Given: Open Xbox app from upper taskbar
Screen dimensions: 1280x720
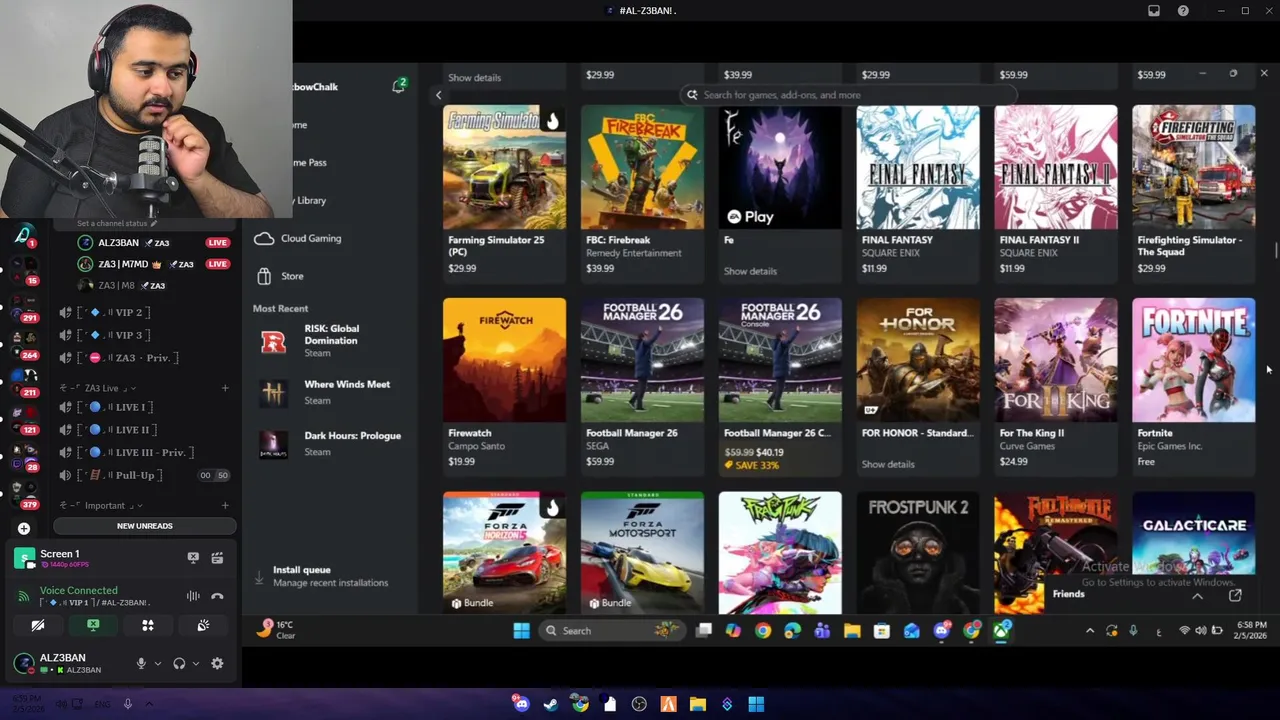Looking at the screenshot, I should pos(1001,630).
